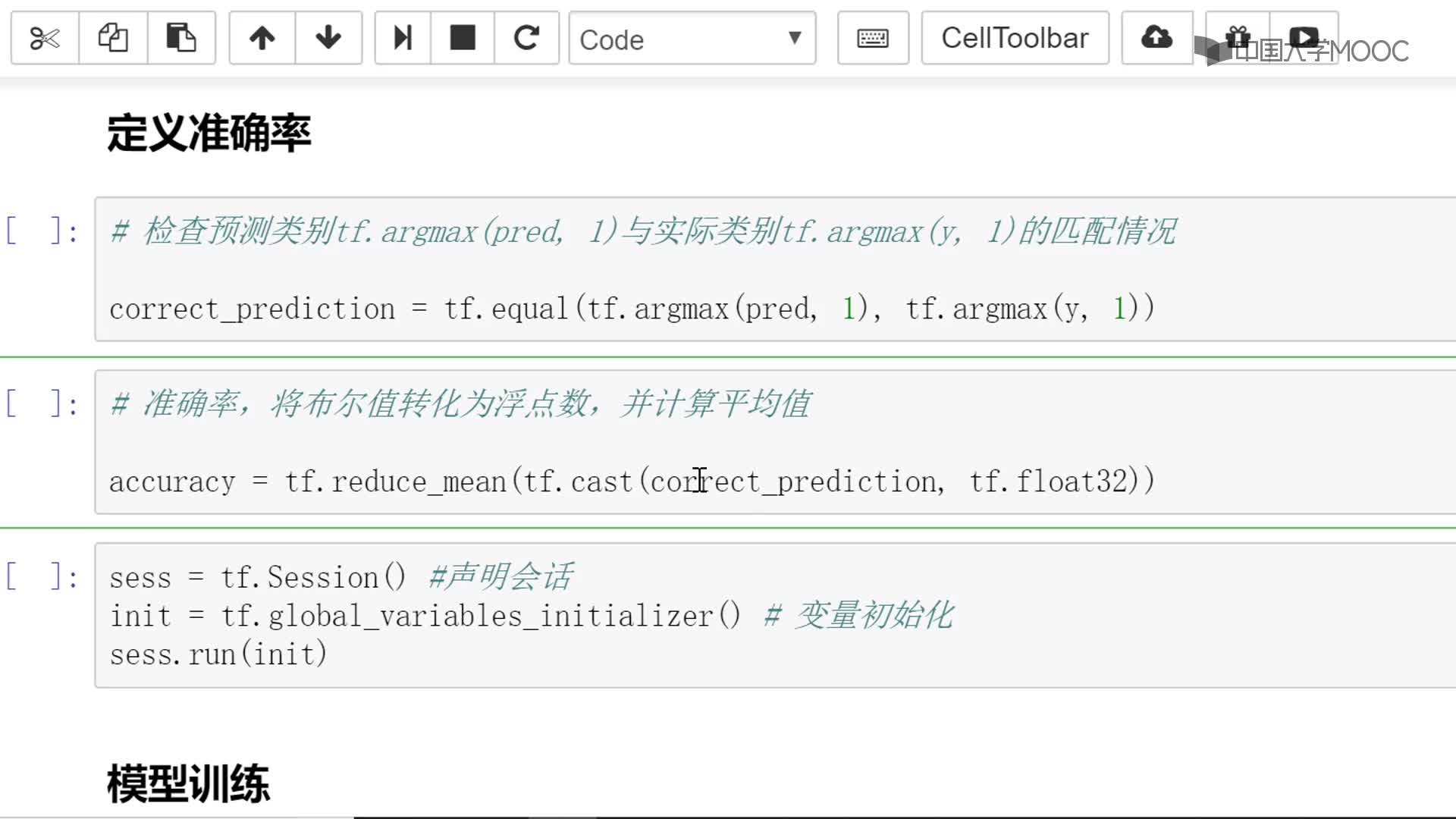Click the comment #声明会话

[501, 577]
